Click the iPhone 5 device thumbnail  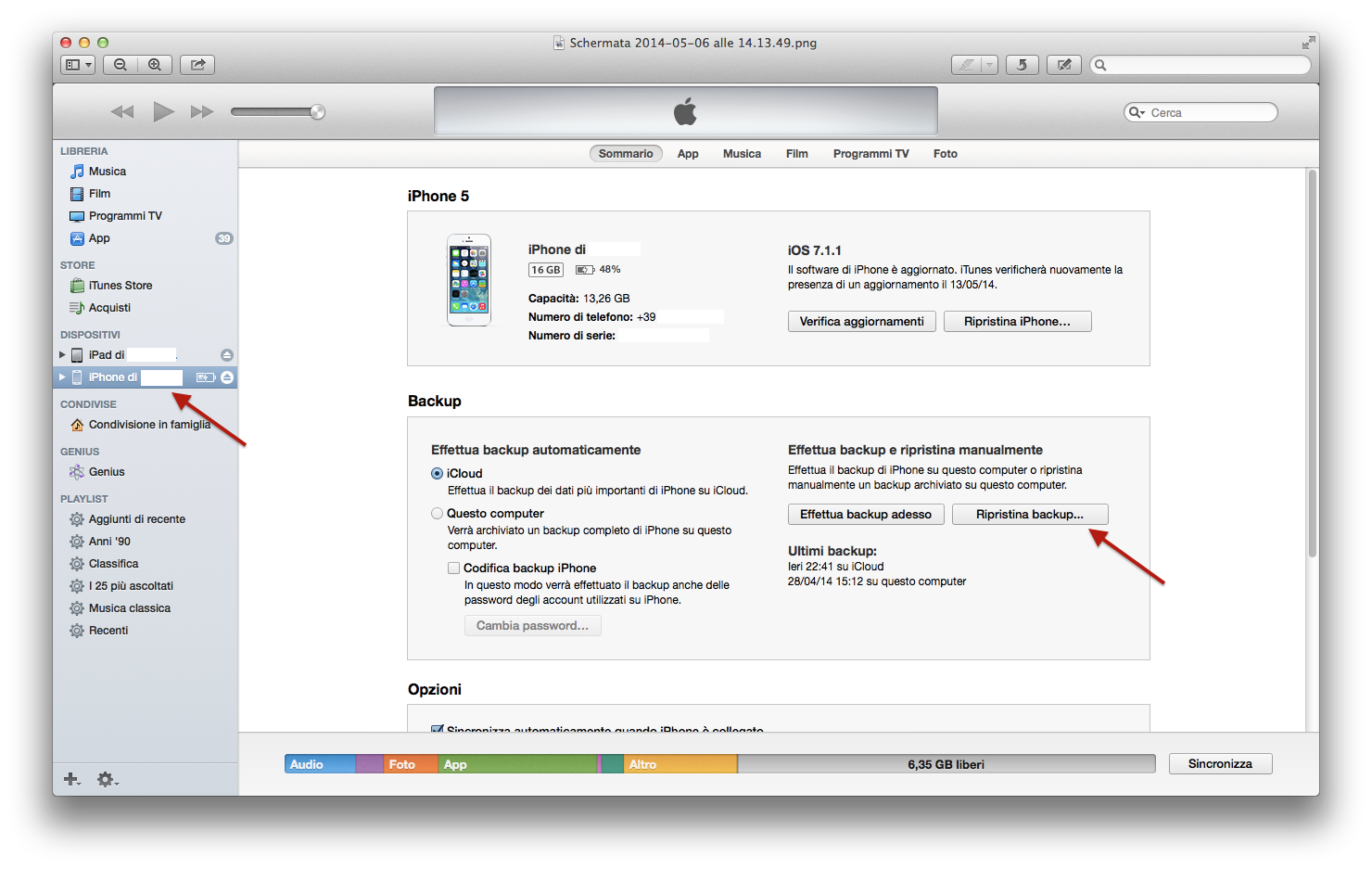tap(469, 280)
